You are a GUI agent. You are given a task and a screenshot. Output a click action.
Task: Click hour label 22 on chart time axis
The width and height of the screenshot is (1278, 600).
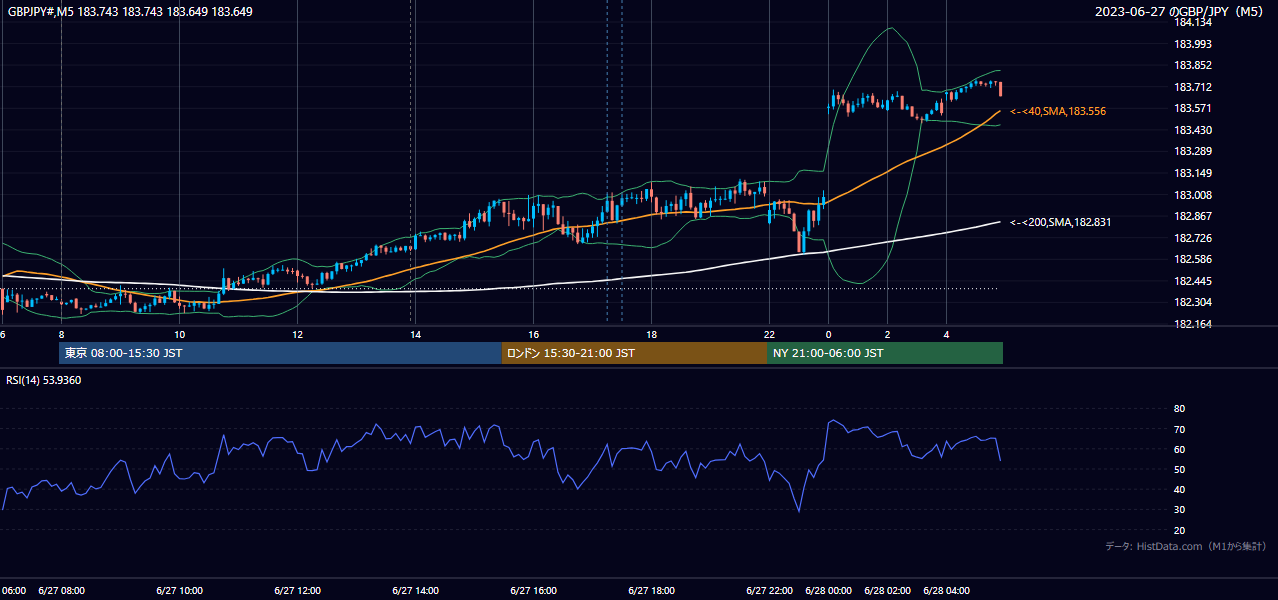[769, 334]
